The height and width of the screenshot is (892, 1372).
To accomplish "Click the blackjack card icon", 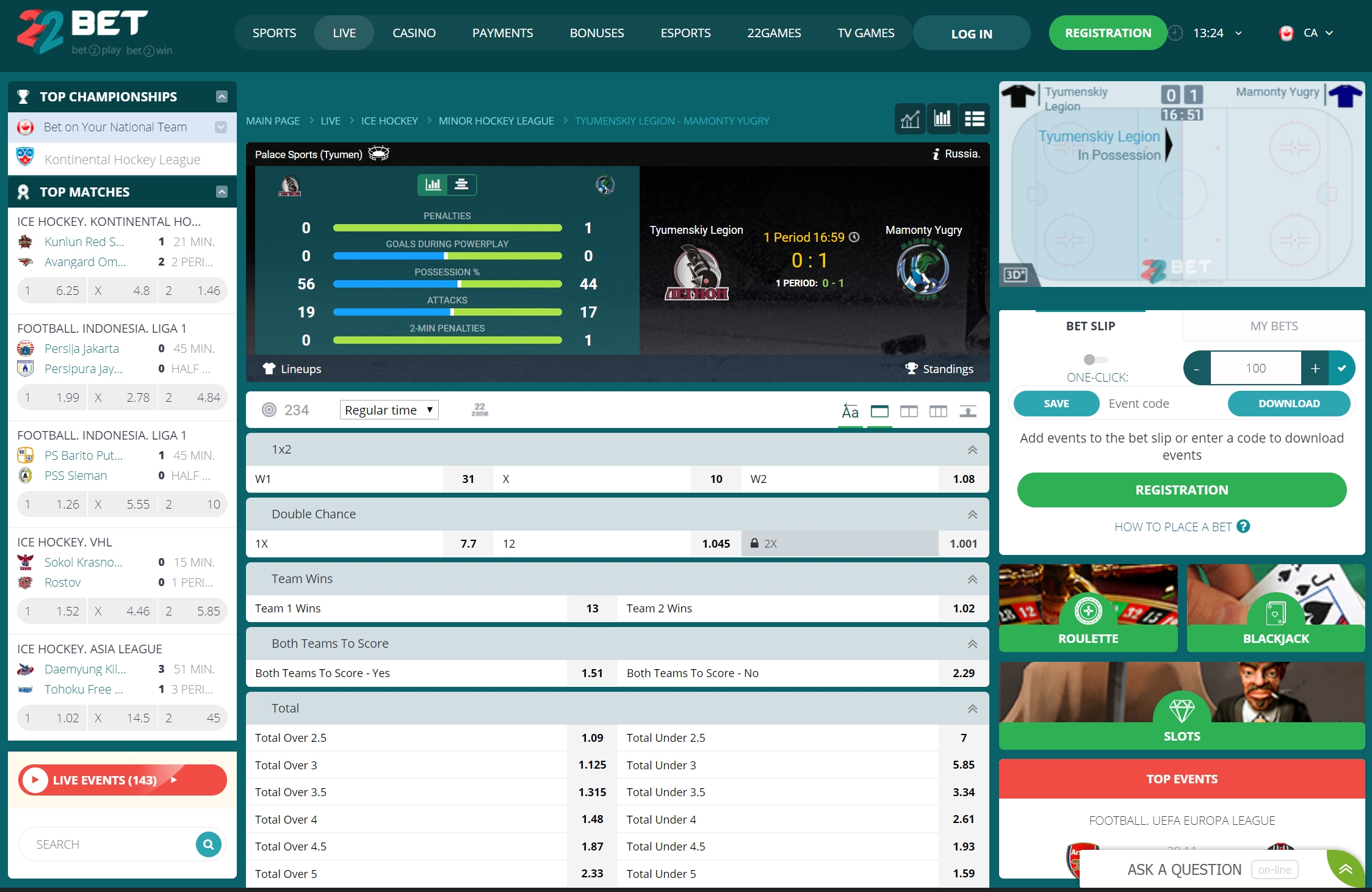I will coord(1276,612).
